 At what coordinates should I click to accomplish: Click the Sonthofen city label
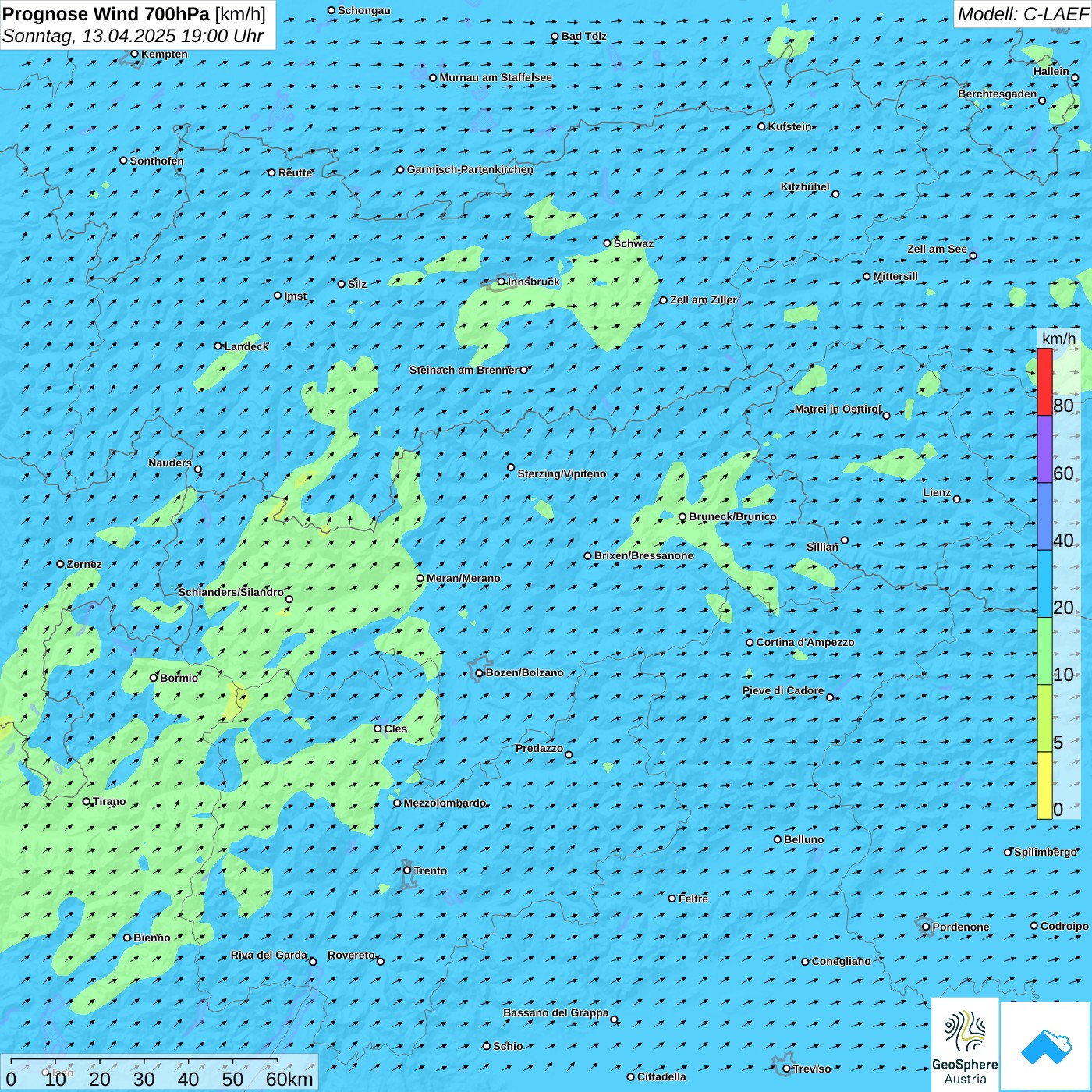point(157,161)
